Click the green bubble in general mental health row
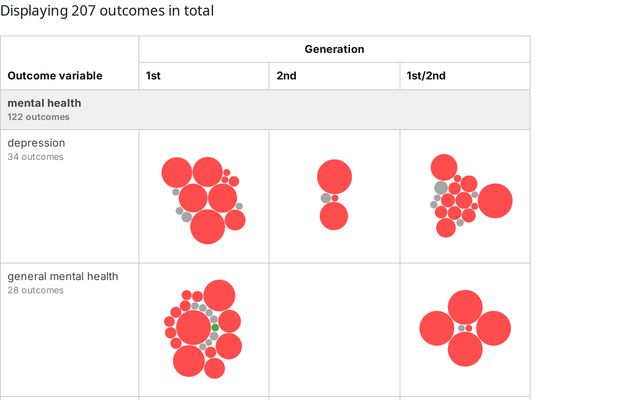This screenshot has width=640, height=400. coord(215,328)
